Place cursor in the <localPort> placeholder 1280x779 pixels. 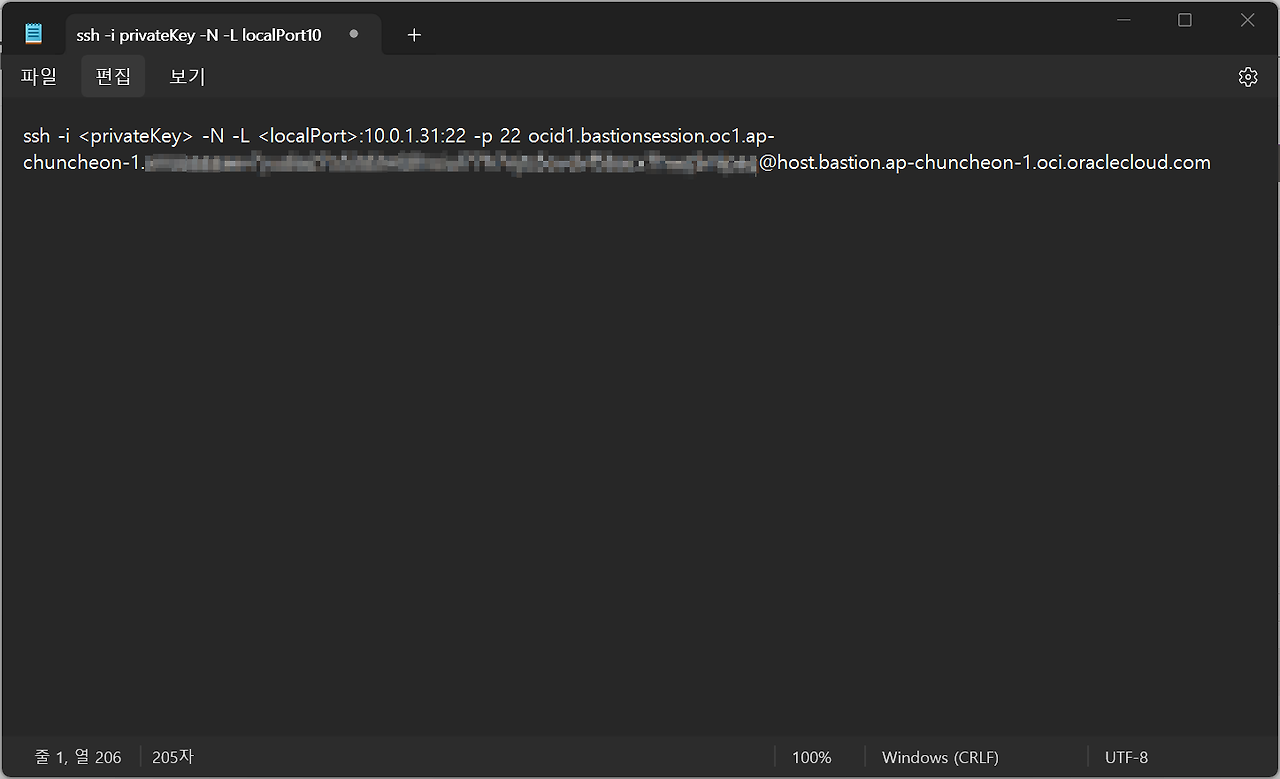308,136
